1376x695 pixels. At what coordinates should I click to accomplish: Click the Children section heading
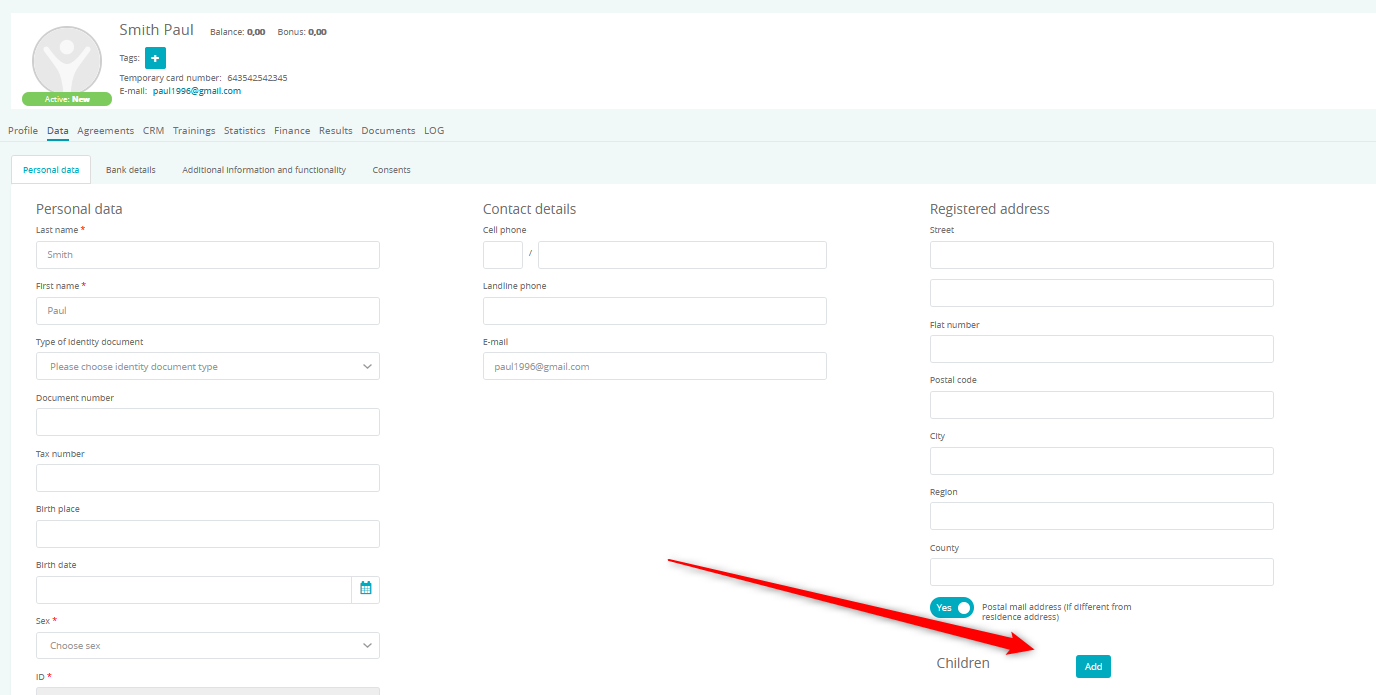tap(963, 663)
